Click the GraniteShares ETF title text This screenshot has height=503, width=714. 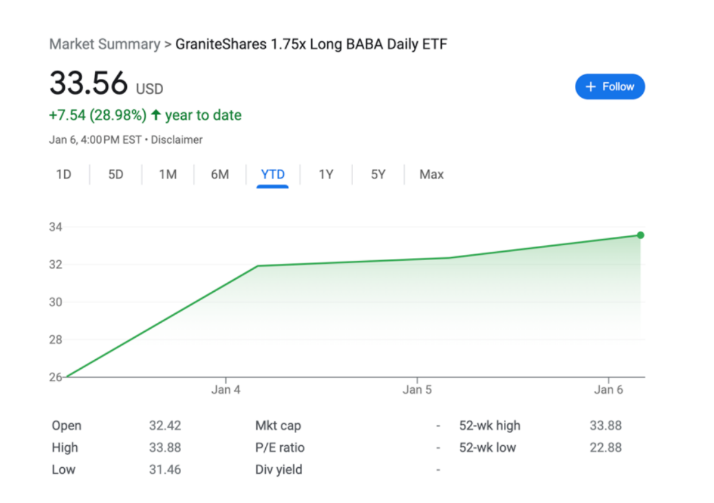click(311, 44)
